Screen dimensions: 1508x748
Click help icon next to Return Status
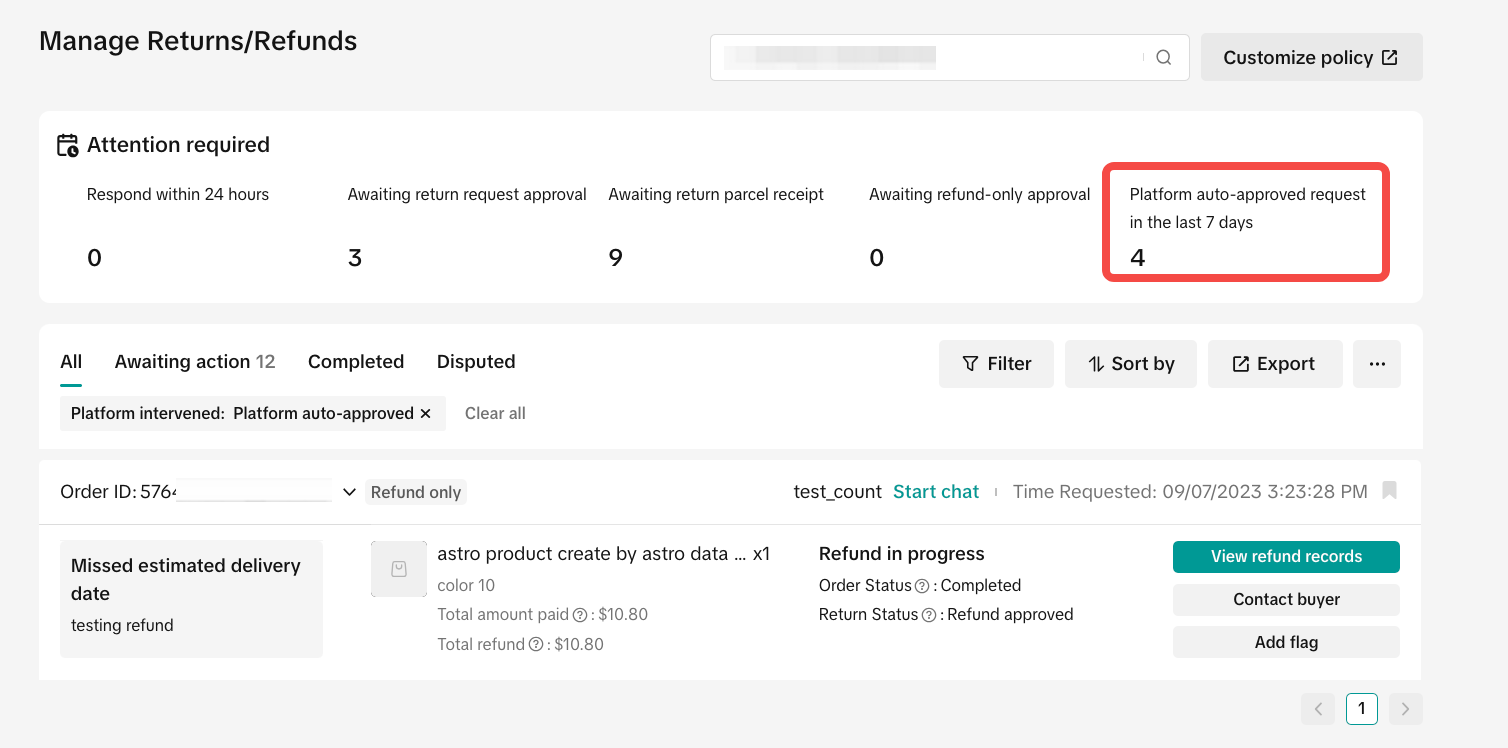coord(929,615)
